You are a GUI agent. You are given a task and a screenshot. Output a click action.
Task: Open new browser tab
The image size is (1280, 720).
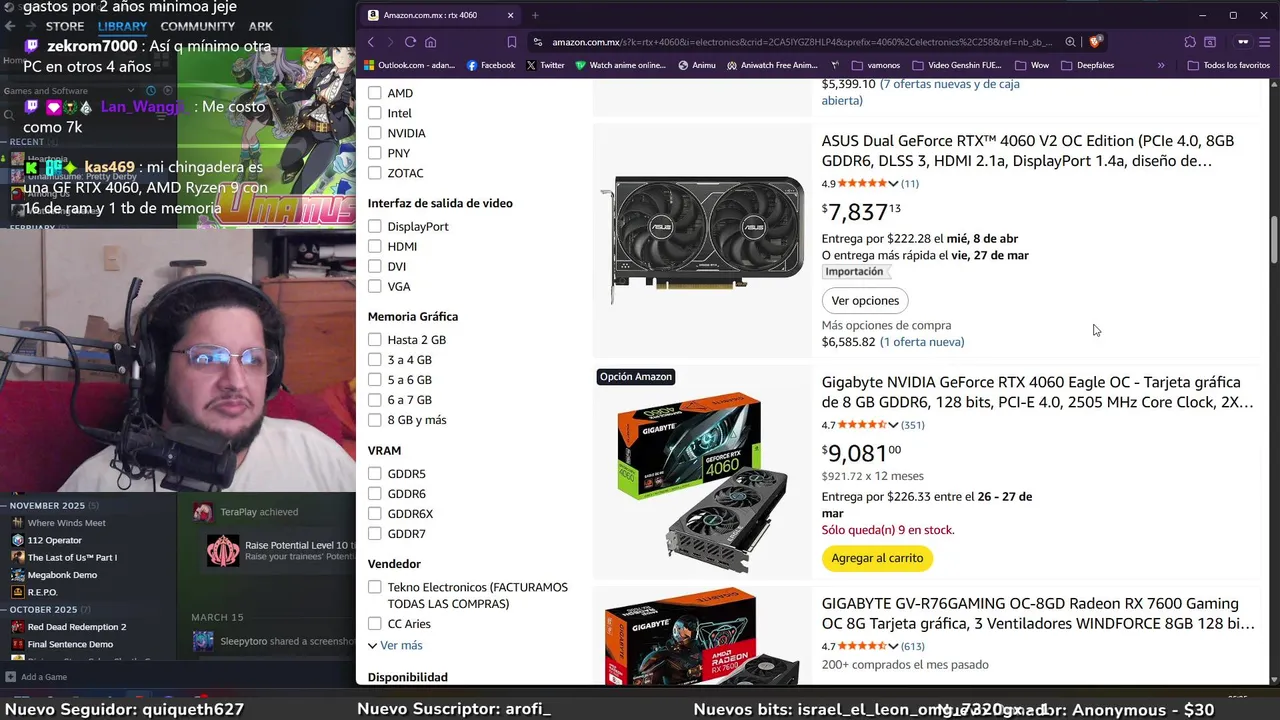(535, 15)
